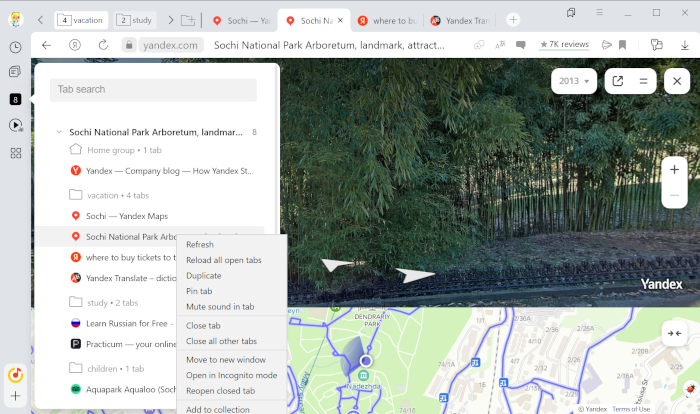The height and width of the screenshot is (414, 700).
Task: Click the lock site security icon
Action: click(129, 45)
